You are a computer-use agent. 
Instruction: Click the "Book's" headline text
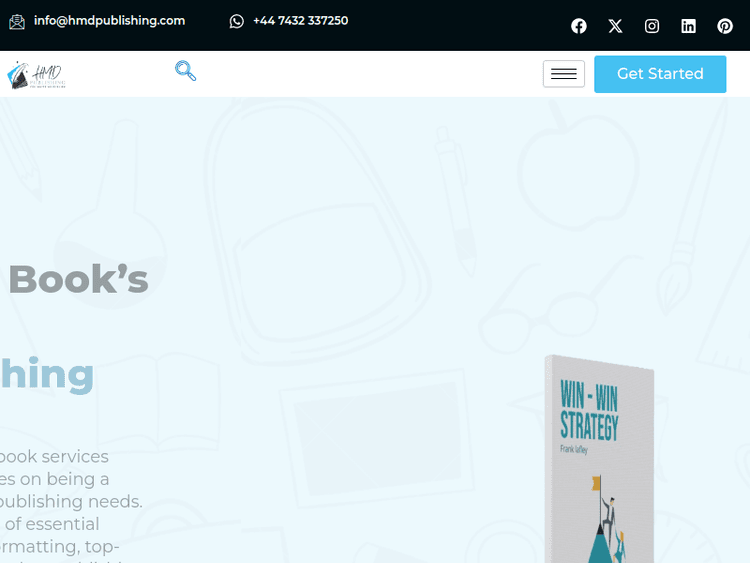[x=78, y=279]
